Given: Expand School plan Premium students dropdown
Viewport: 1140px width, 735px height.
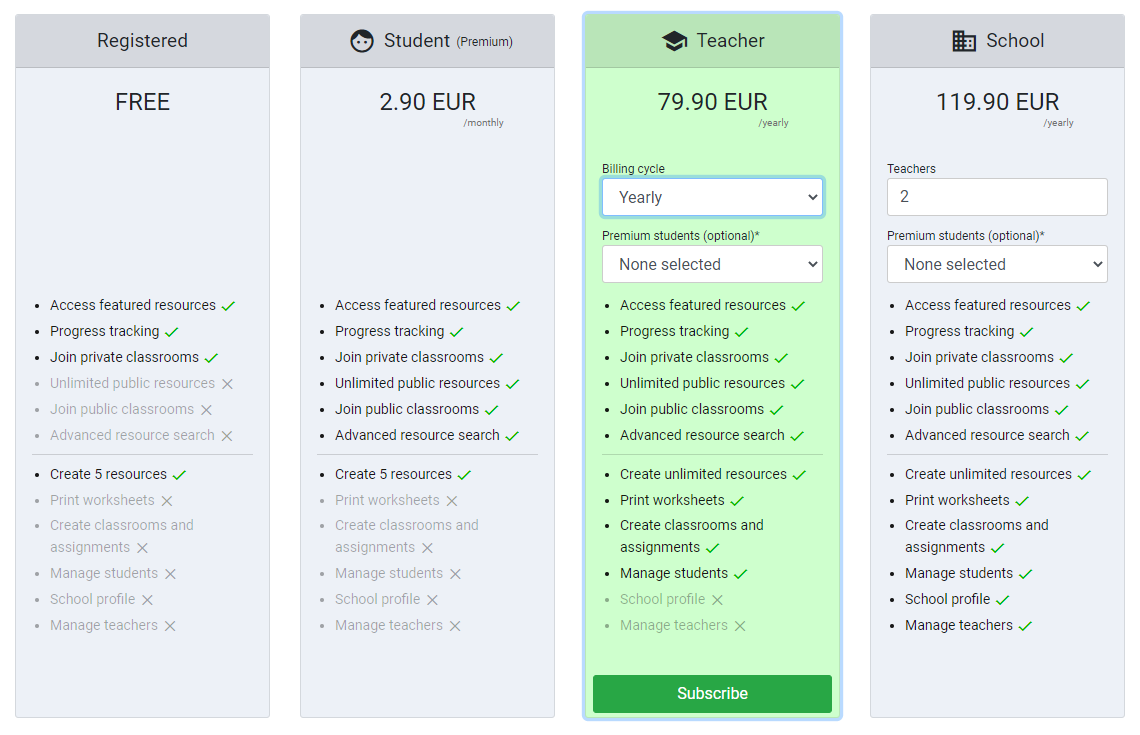Looking at the screenshot, I should point(997,264).
